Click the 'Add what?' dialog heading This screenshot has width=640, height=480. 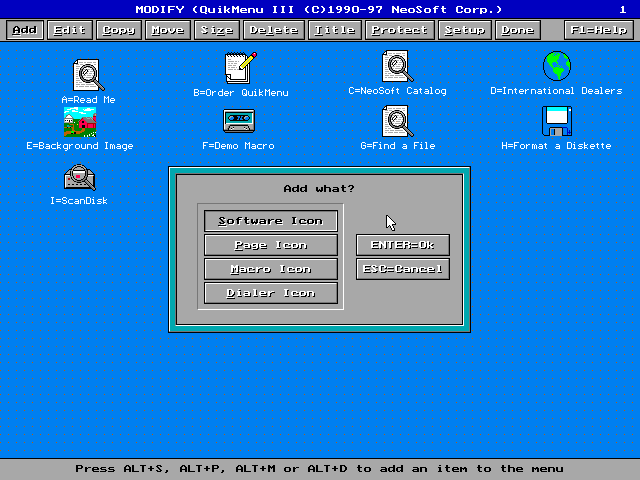pyautogui.click(x=319, y=189)
